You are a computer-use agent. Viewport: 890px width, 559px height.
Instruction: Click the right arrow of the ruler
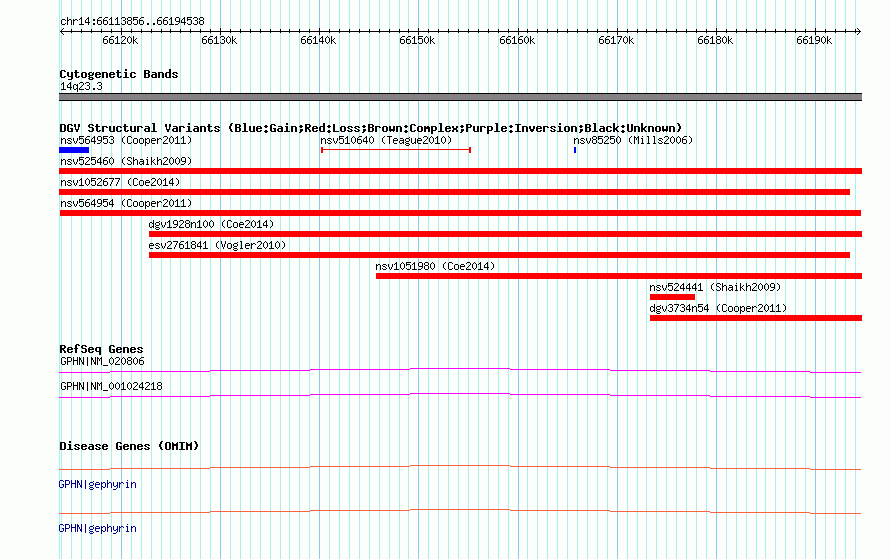(x=858, y=31)
